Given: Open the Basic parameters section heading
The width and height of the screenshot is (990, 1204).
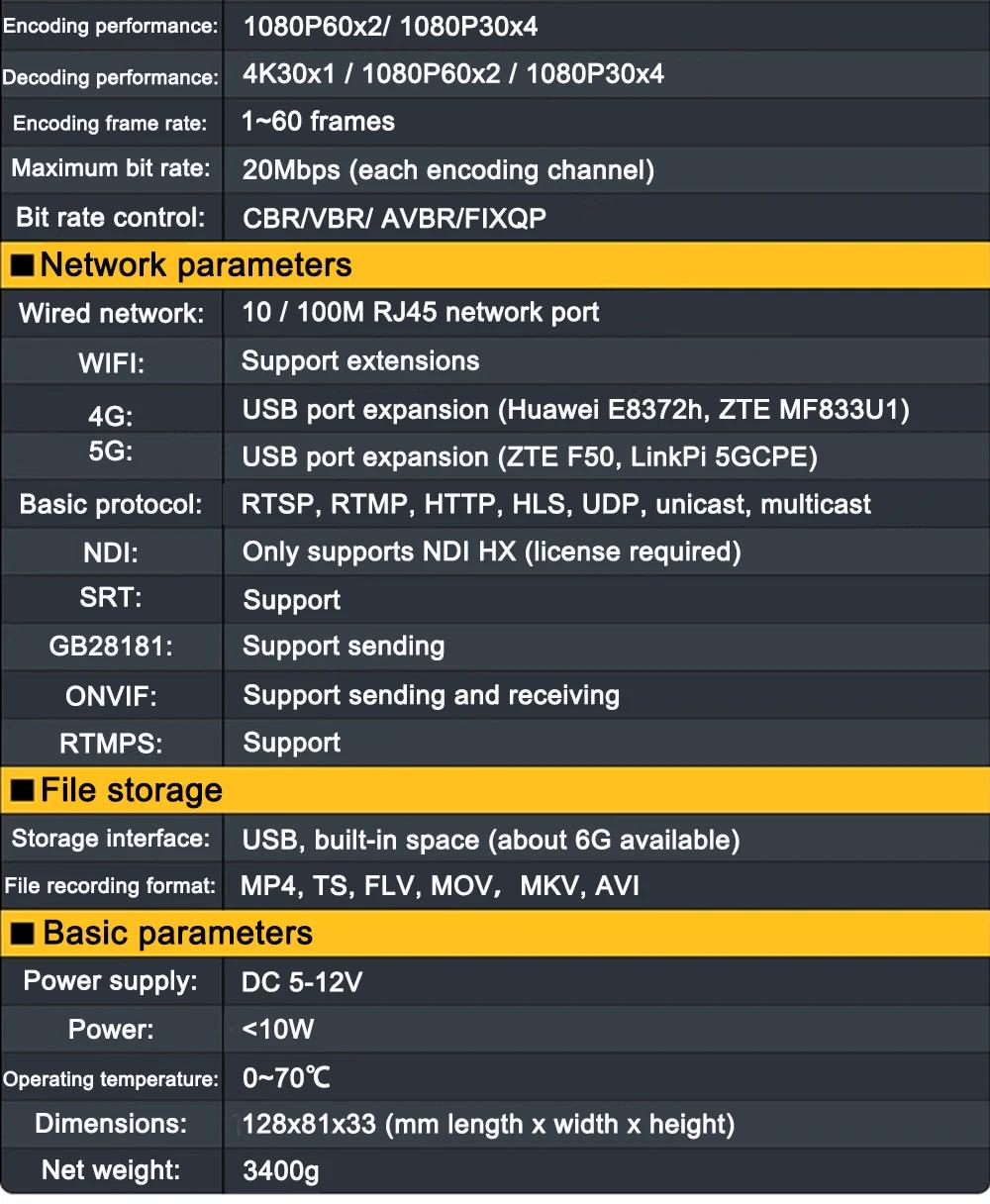Looking at the screenshot, I should [x=178, y=933].
